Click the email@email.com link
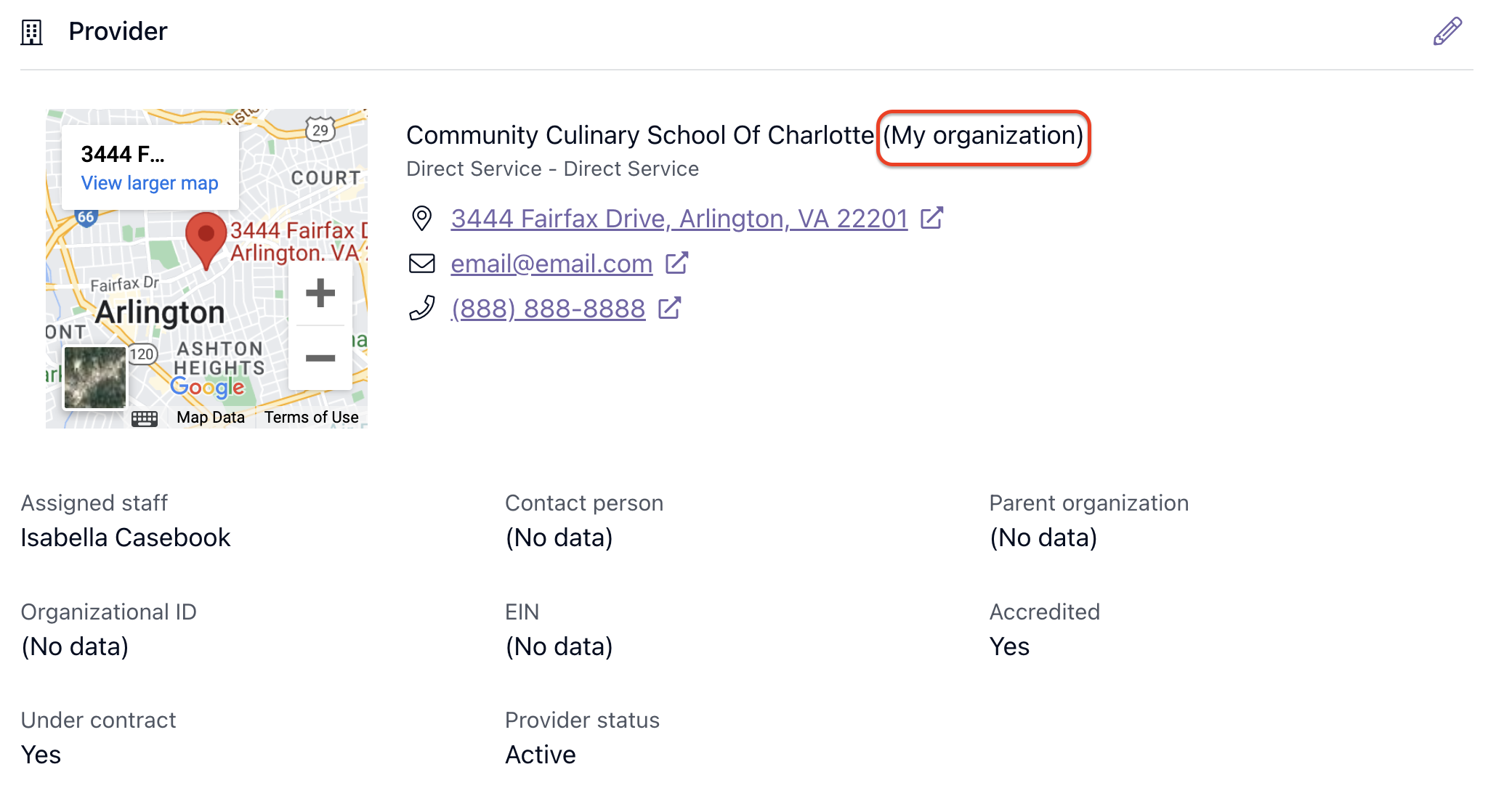This screenshot has height=812, width=1504. tap(551, 263)
